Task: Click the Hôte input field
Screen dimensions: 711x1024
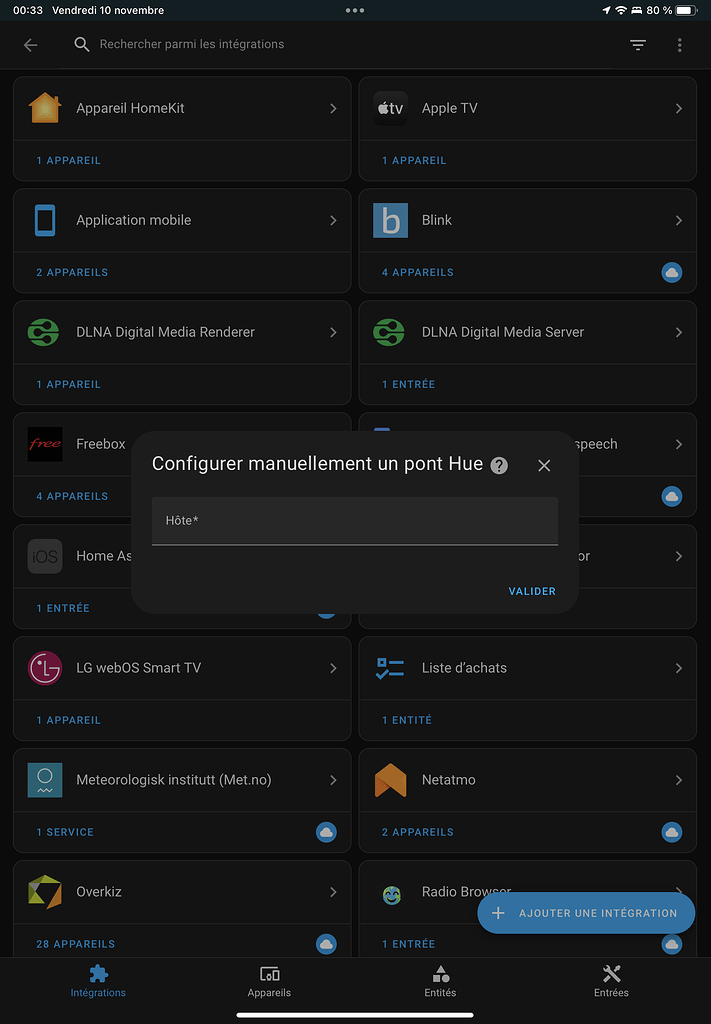Action: pyautogui.click(x=355, y=520)
